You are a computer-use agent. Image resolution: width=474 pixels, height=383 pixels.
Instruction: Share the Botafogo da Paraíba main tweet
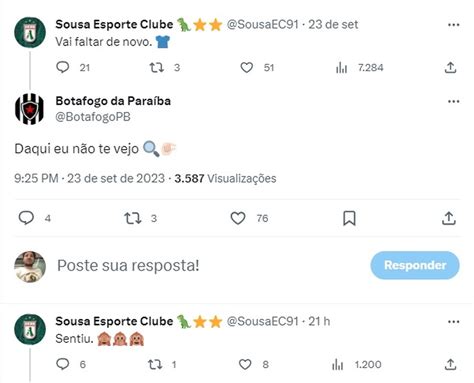449,218
